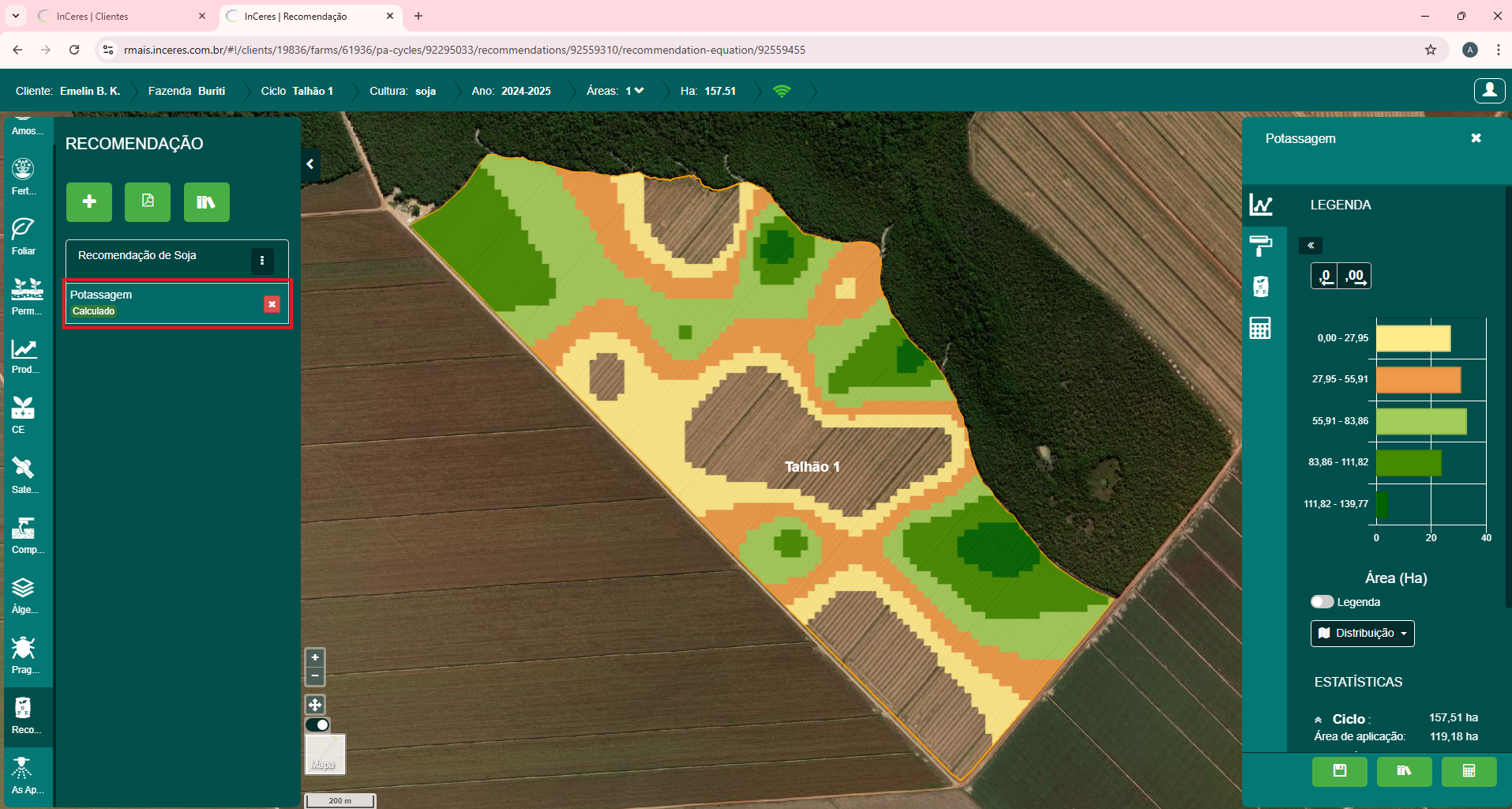Open the Fertilidade sidebar module
Viewport: 1512px width, 809px height.
(x=24, y=177)
